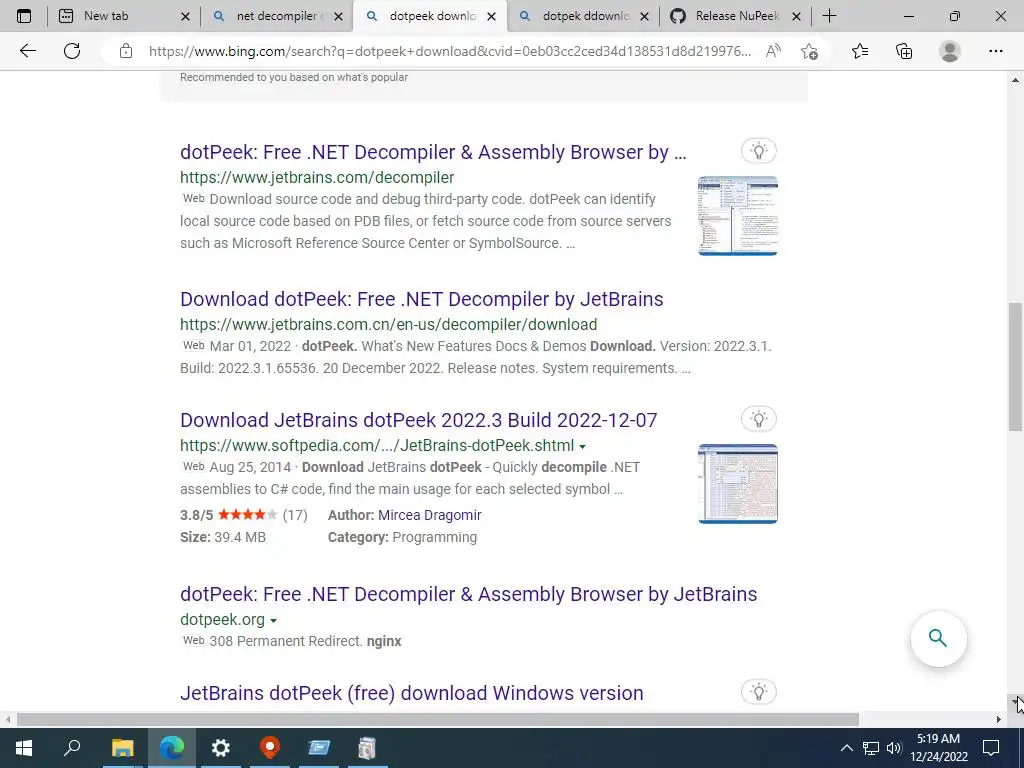The width and height of the screenshot is (1024, 768).
Task: Click 'Recommended to you based on what's popular' text
Action: pyautogui.click(x=294, y=77)
